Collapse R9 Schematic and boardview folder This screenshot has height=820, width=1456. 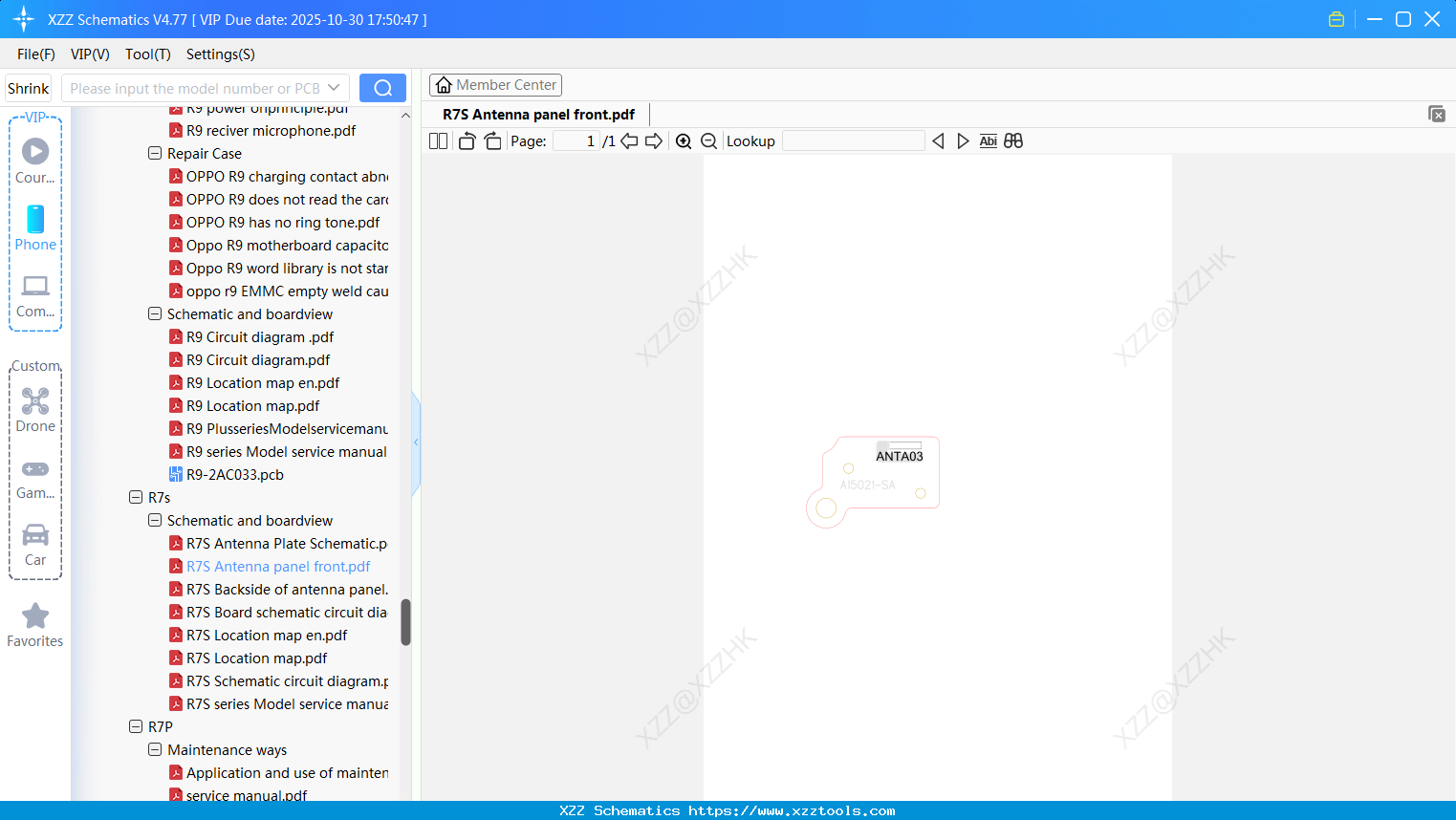(155, 313)
